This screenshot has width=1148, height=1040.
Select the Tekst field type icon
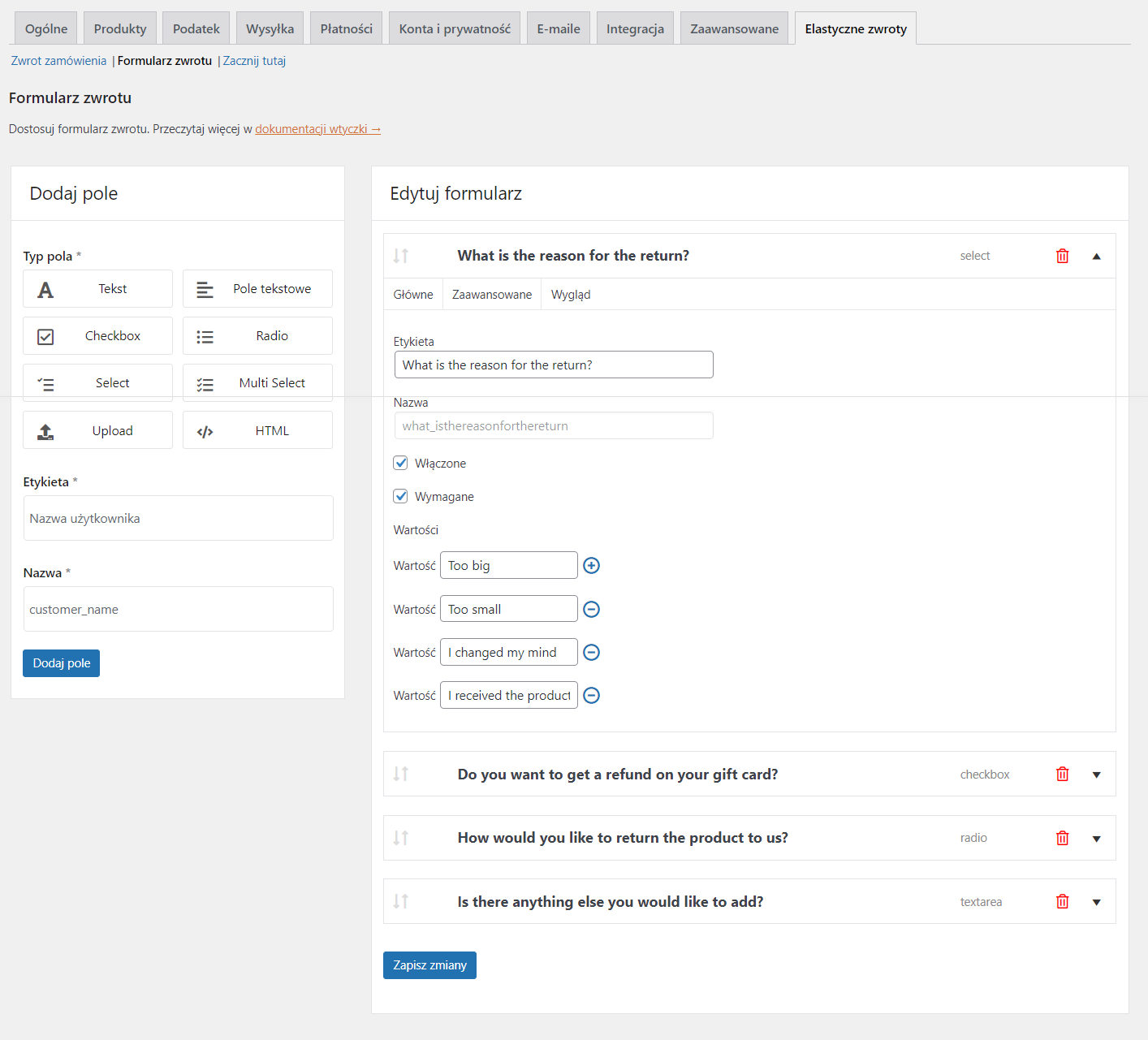click(45, 290)
